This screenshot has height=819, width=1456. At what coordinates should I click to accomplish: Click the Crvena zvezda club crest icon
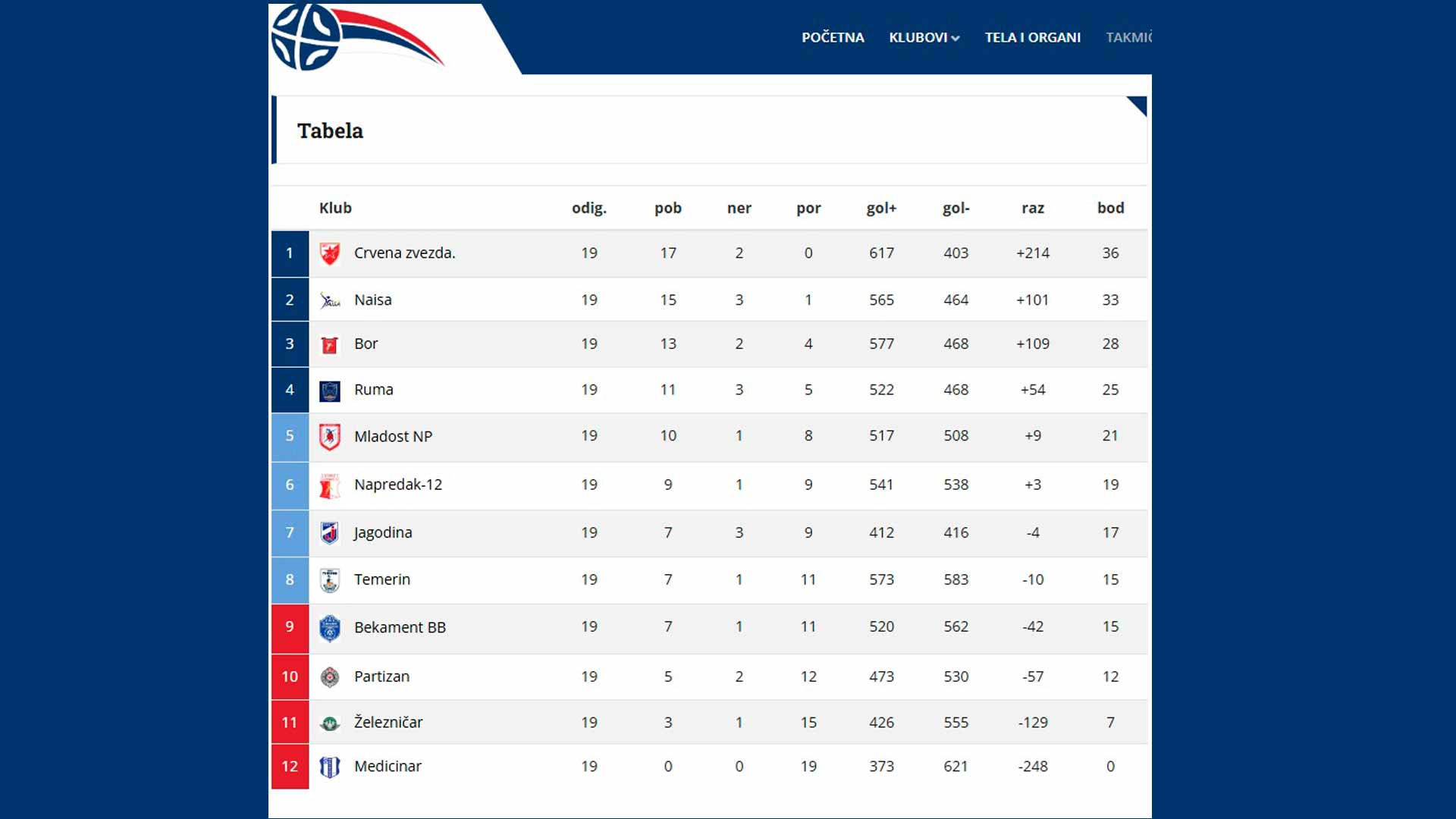[329, 253]
